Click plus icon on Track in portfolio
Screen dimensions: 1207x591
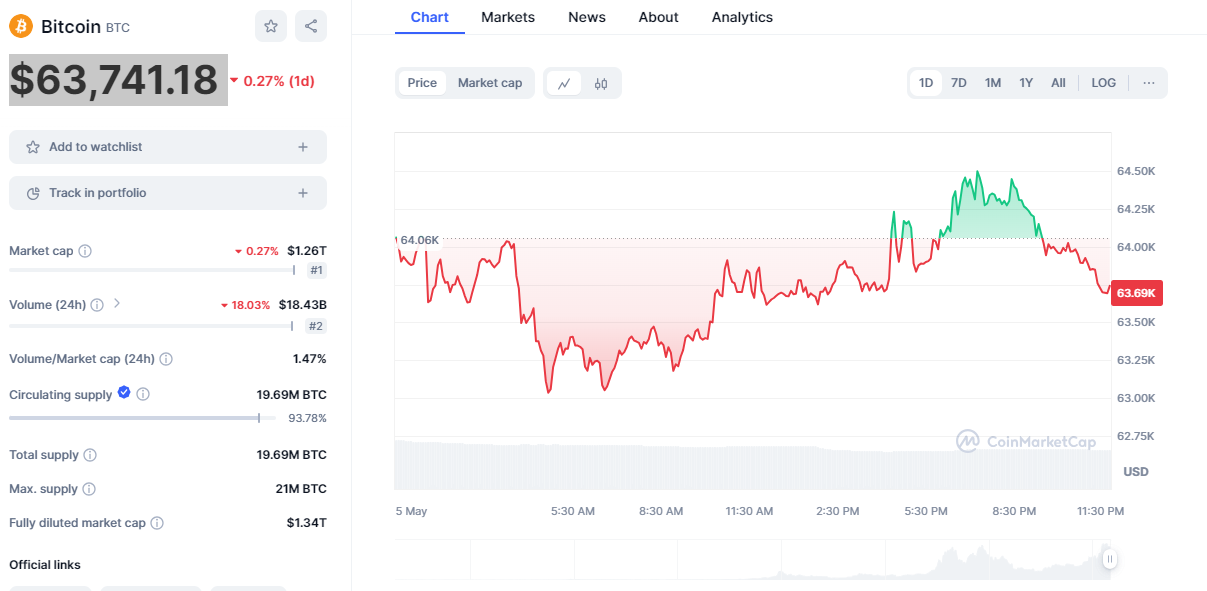[303, 193]
